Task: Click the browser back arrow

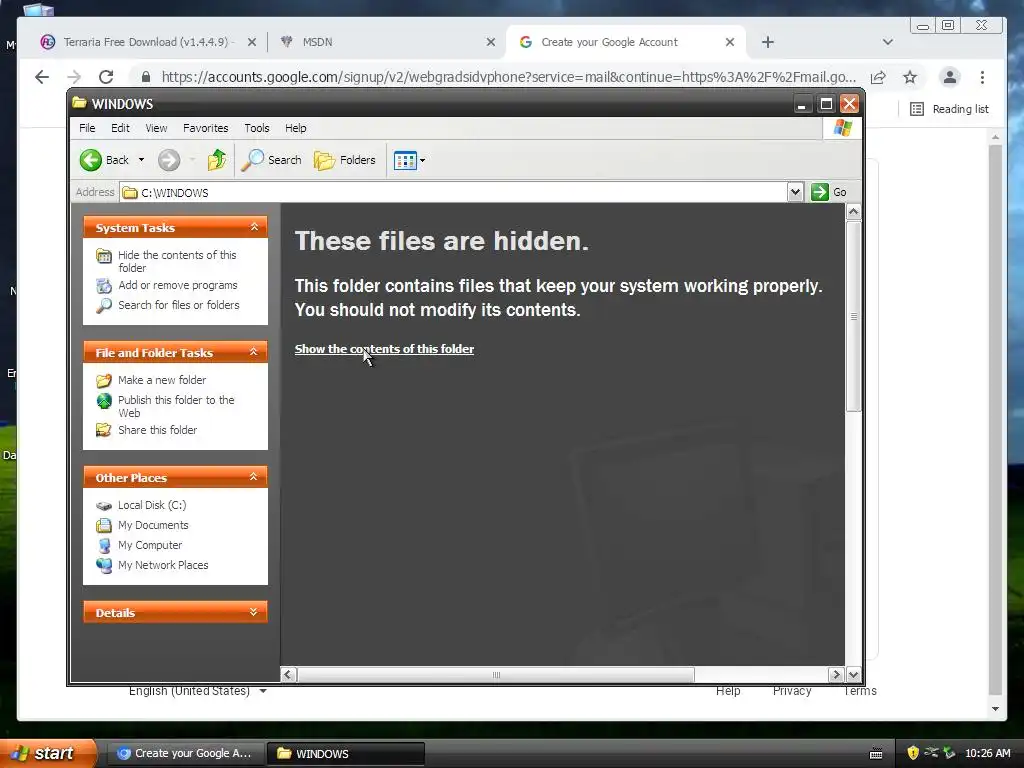Action: pos(42,77)
